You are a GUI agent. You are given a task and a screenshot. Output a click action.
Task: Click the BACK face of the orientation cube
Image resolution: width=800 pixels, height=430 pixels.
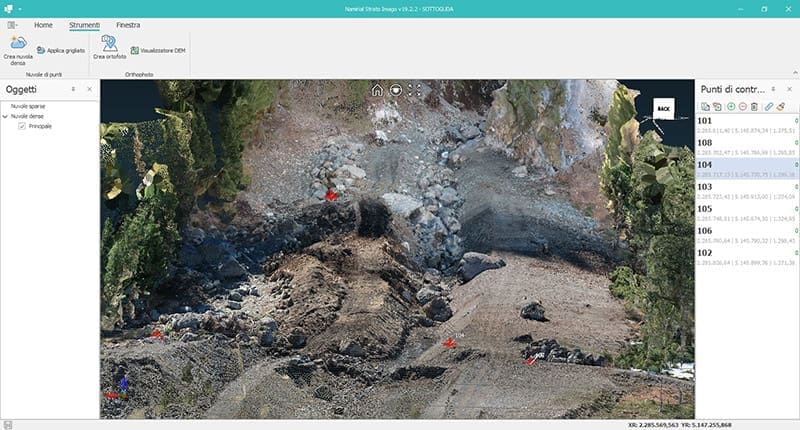click(663, 106)
